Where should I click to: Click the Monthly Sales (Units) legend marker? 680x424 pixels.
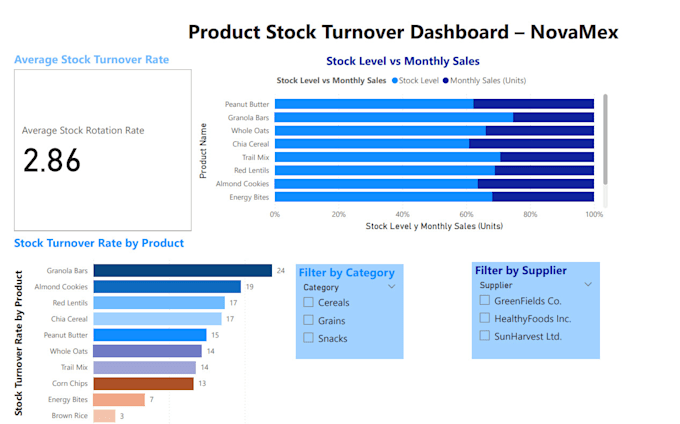pos(445,81)
